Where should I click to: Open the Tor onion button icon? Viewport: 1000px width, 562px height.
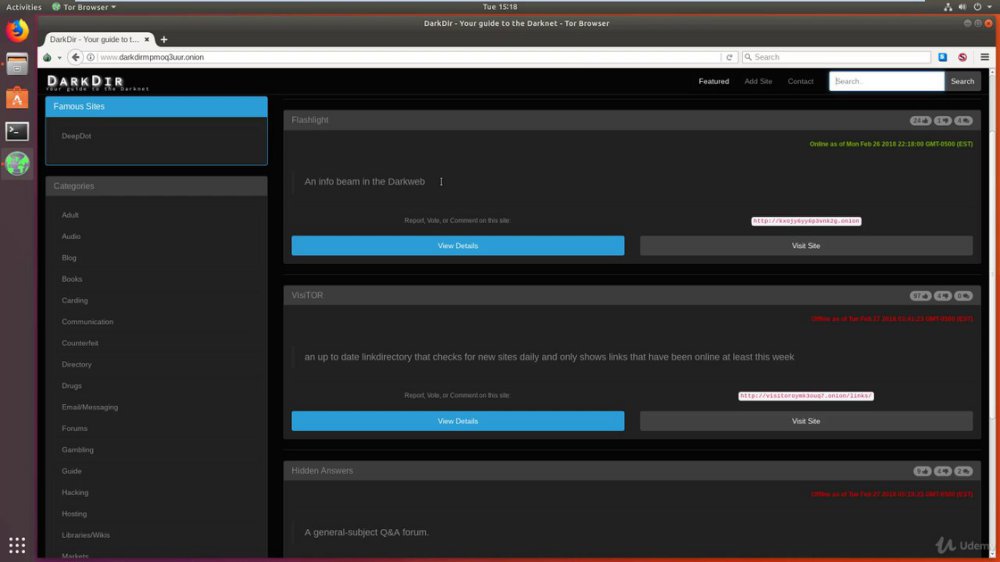pos(47,57)
